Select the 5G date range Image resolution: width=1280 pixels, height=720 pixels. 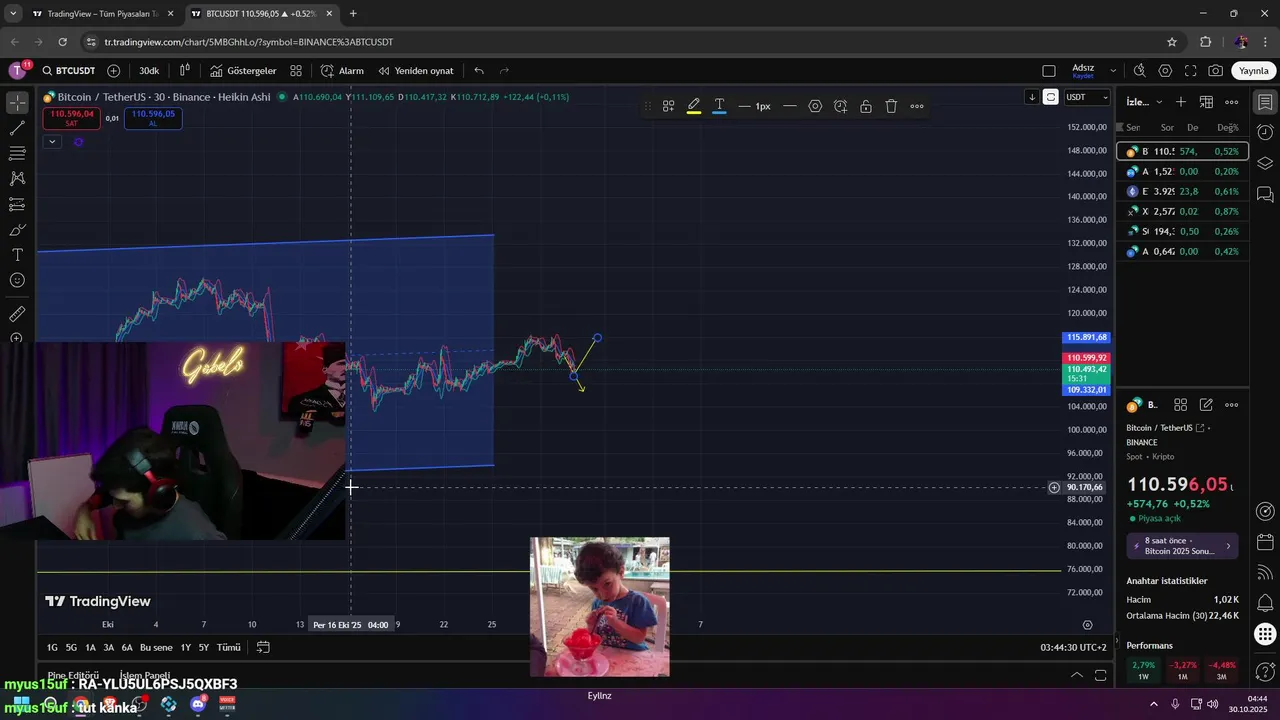pos(71,648)
